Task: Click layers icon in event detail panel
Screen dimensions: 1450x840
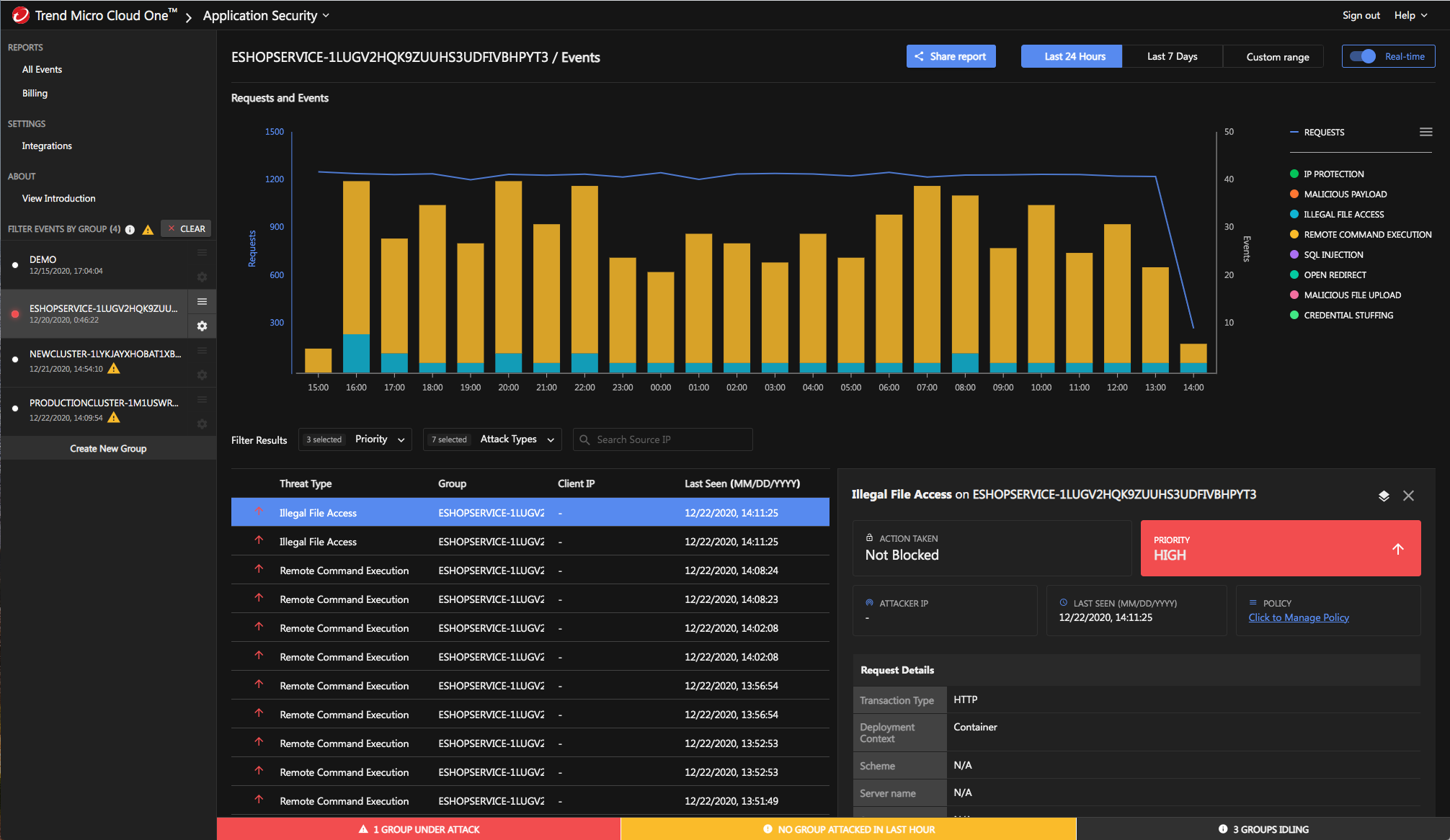Action: (1383, 496)
